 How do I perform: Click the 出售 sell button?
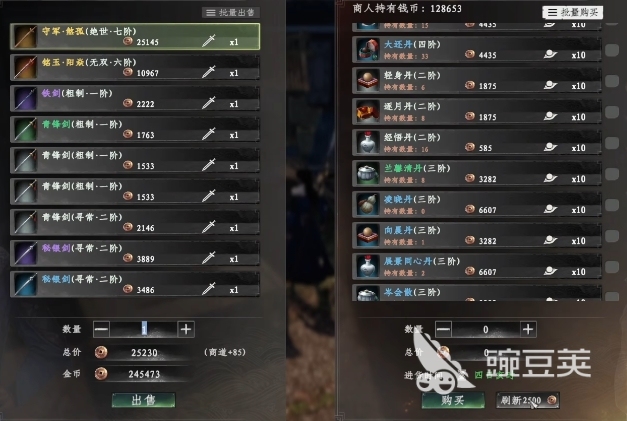[x=144, y=400]
